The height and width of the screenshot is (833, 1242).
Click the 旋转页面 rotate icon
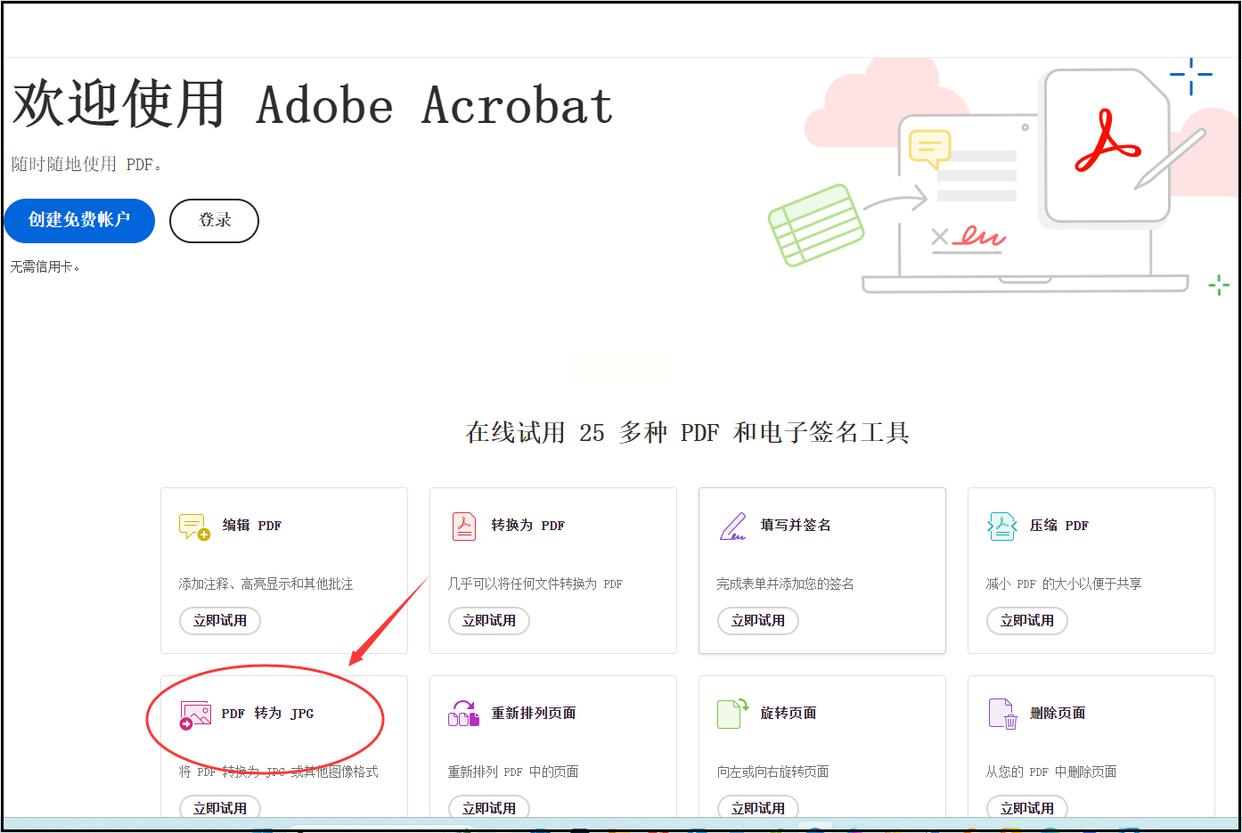(733, 714)
